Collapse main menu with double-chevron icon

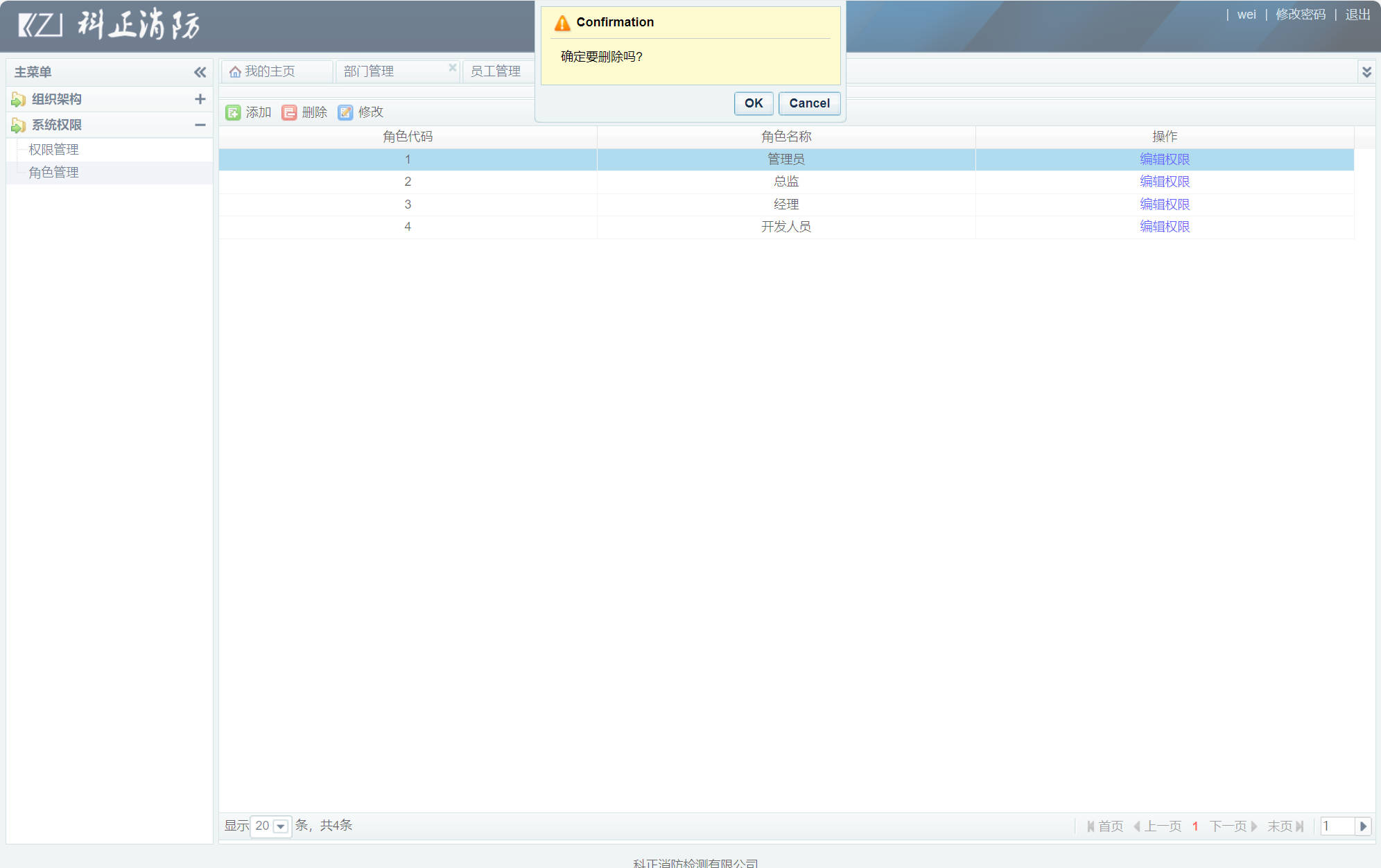(200, 72)
